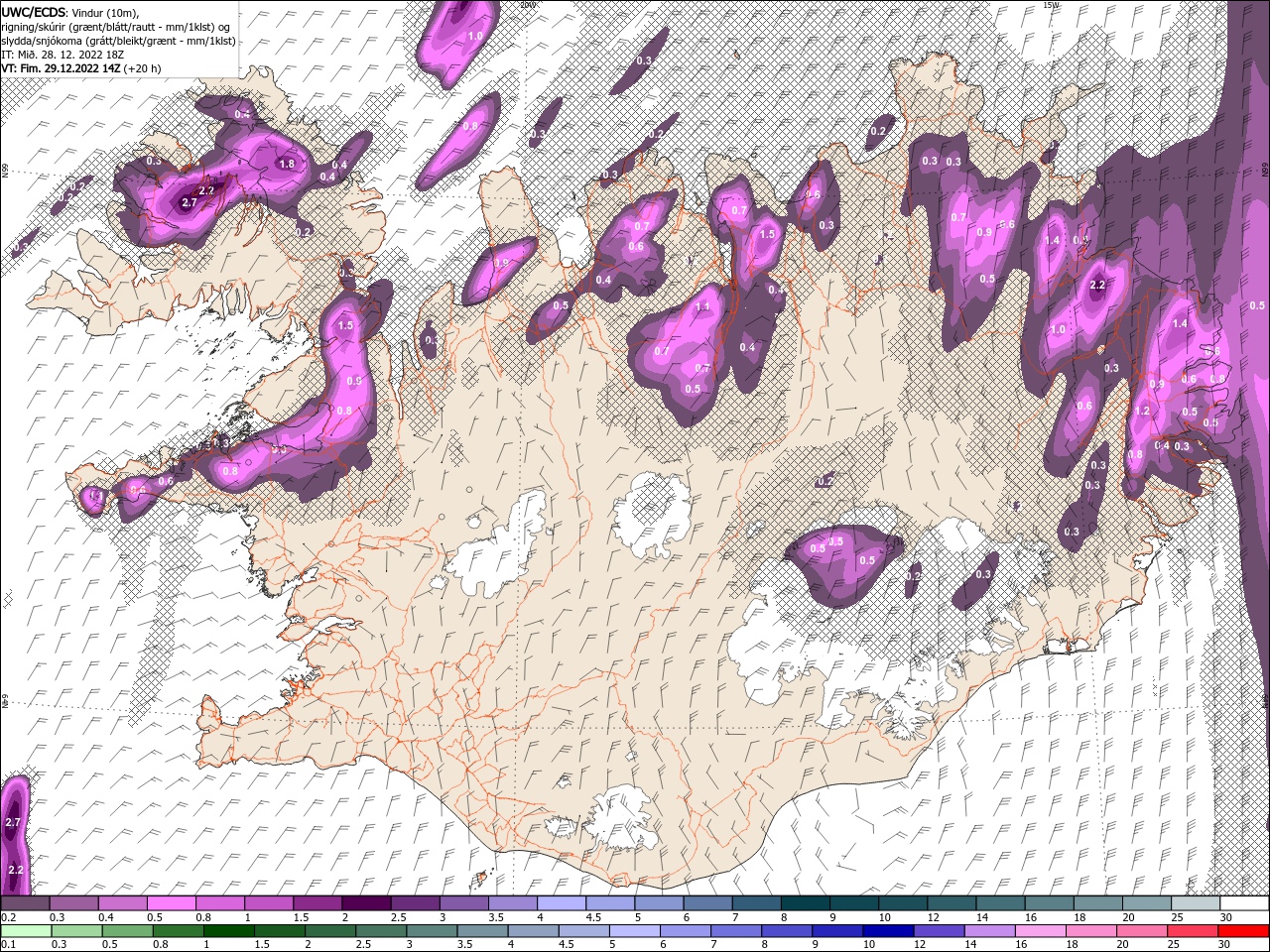Pick the pale blue swatch above purple-scale label 4
This screenshot has height=952, width=1270.
(560, 903)
